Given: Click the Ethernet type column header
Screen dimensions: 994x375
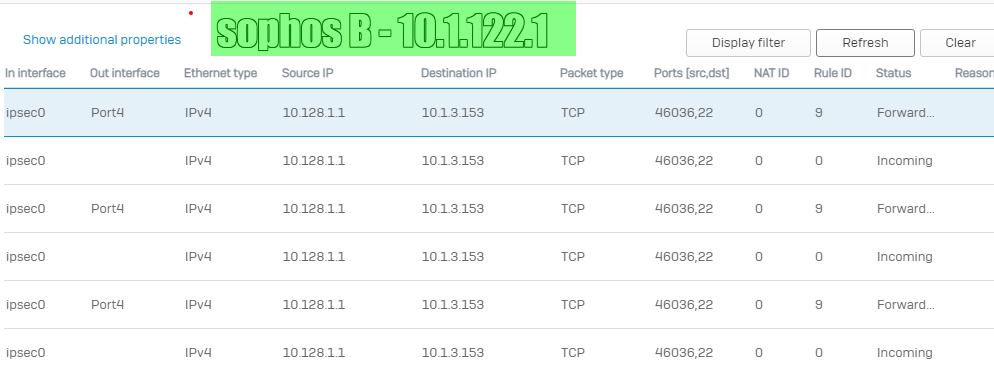Looking at the screenshot, I should tap(221, 73).
